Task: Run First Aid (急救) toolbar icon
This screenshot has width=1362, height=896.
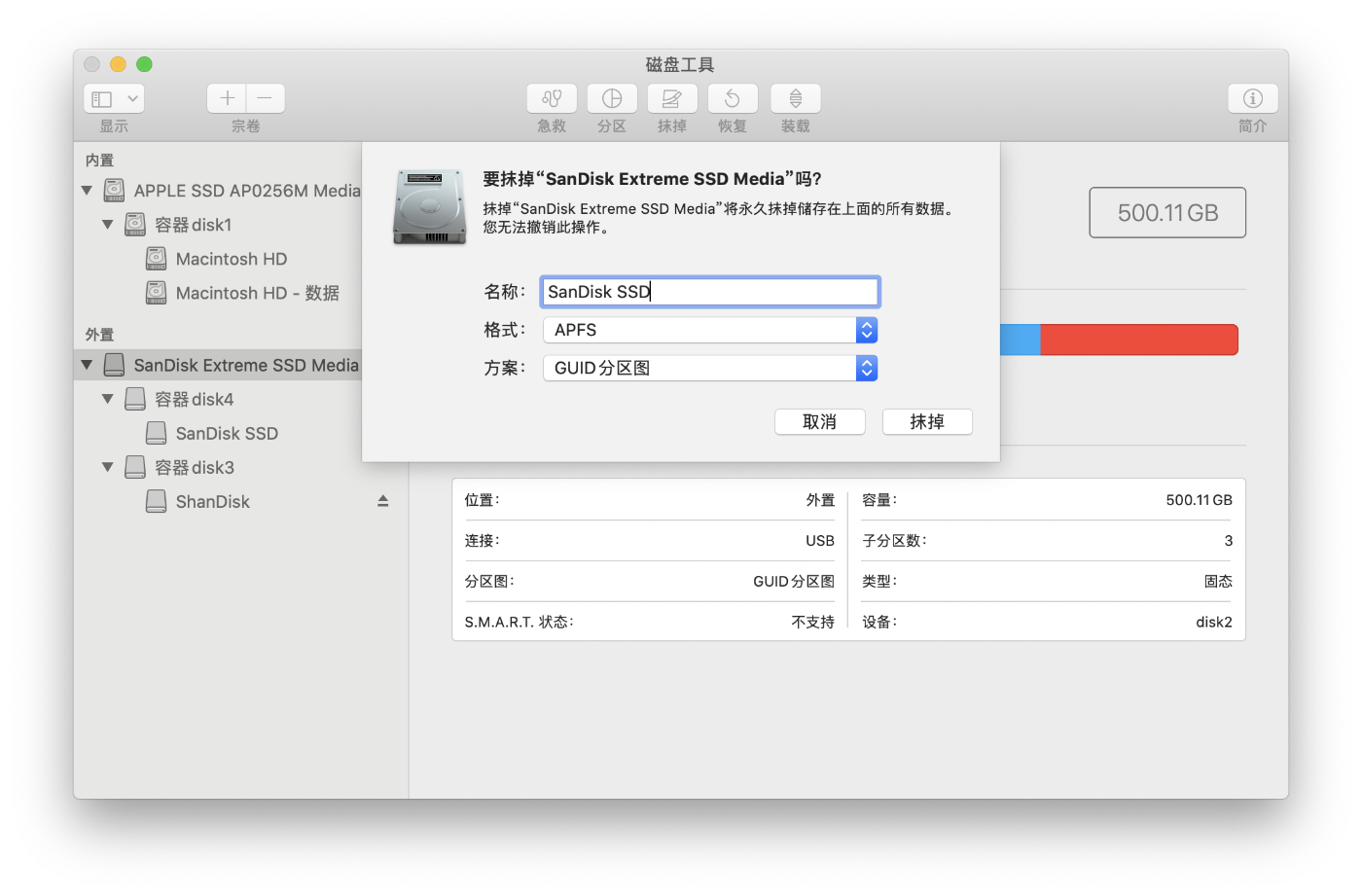Action: [552, 98]
